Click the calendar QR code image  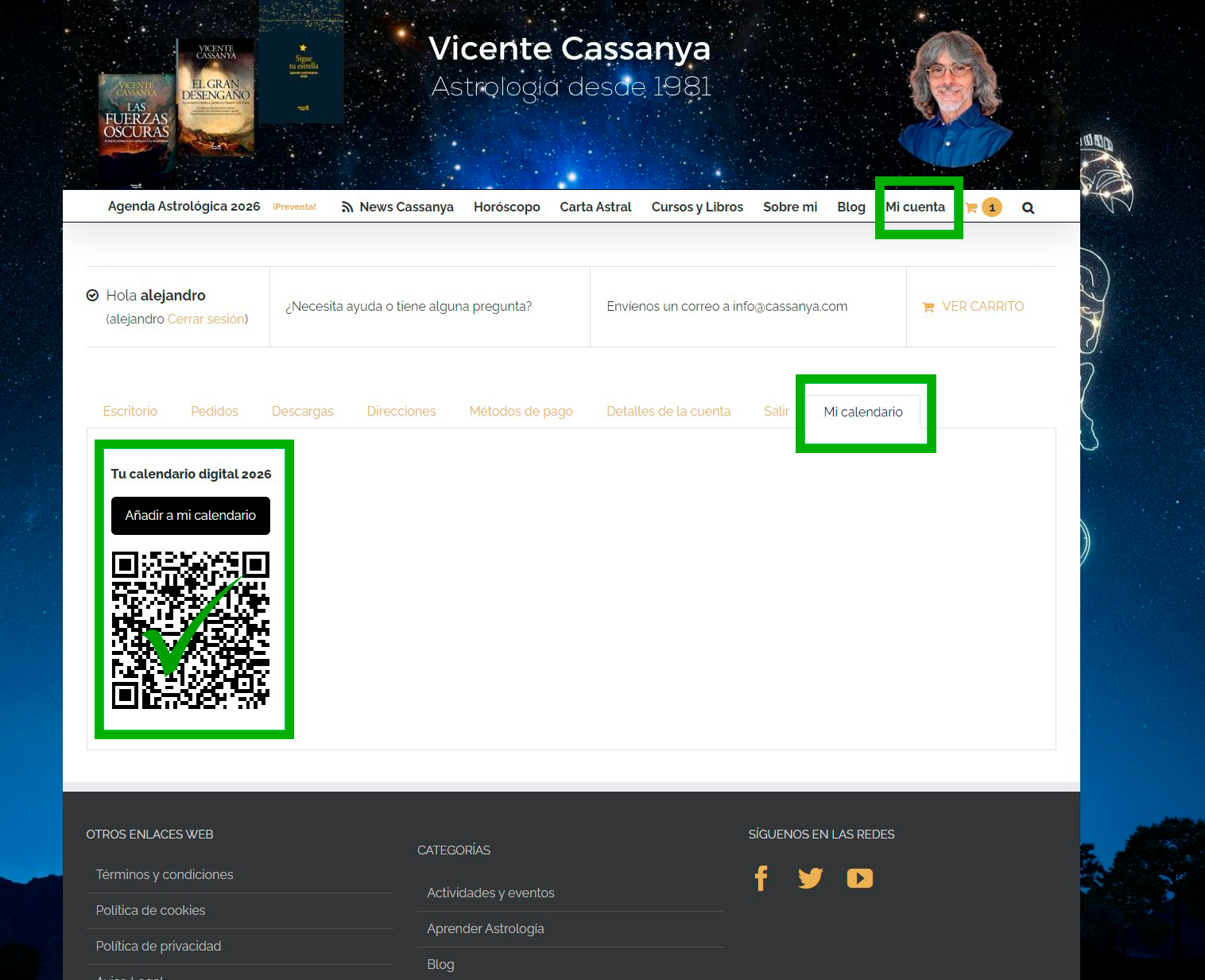click(191, 629)
